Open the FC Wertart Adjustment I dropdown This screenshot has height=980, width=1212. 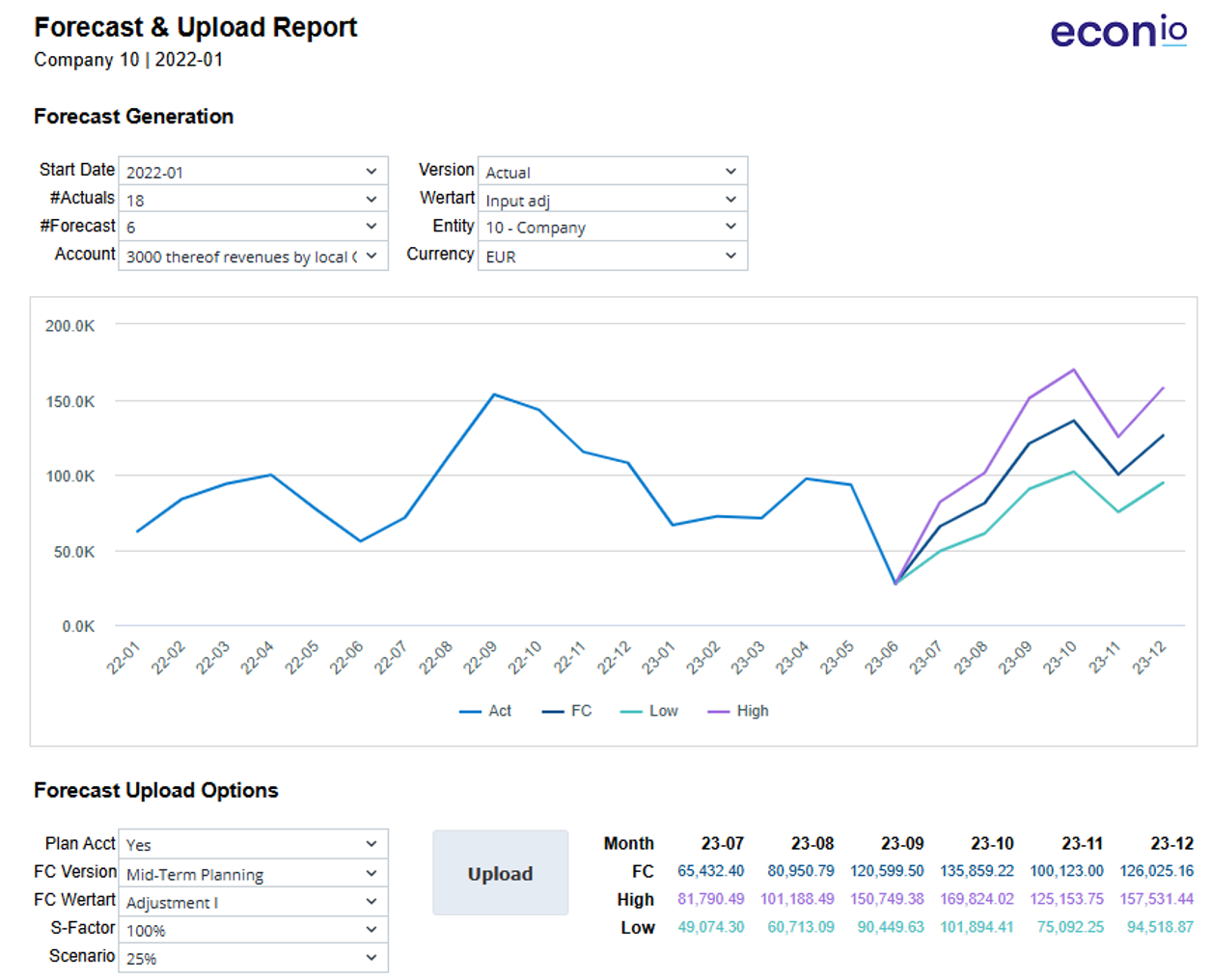(253, 902)
